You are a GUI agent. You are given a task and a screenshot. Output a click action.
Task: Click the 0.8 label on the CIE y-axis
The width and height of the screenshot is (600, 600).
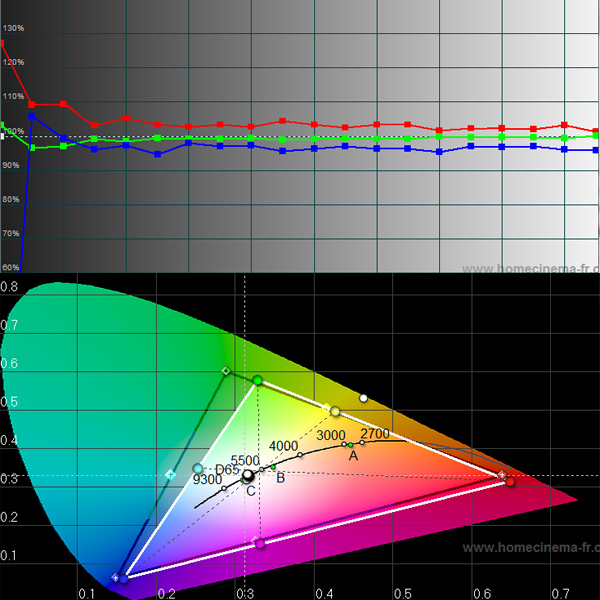pos(9,286)
